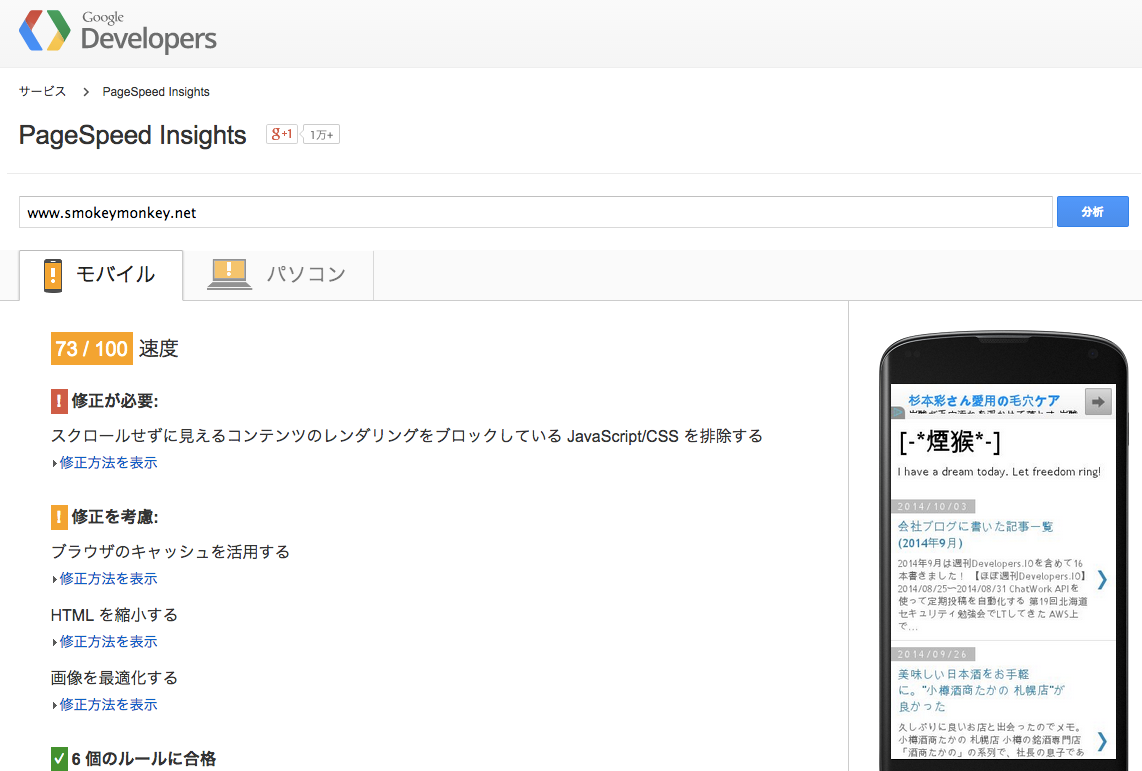This screenshot has height=771, width=1142.
Task: Expand 修正方法を表示 under ブラウザのキャッシュを活用する
Action: pyautogui.click(x=104, y=578)
